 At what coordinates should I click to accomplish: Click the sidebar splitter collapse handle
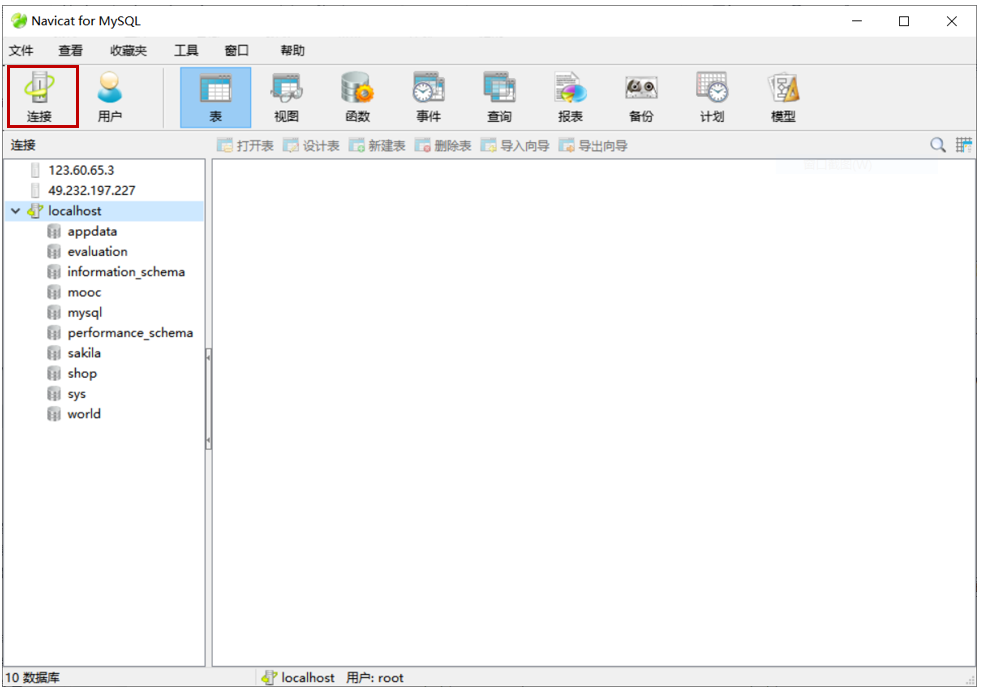pyautogui.click(x=209, y=400)
